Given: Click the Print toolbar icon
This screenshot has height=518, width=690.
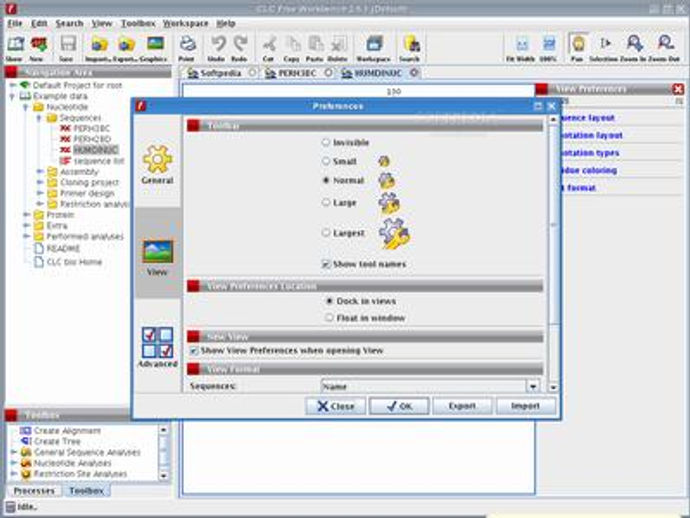Looking at the screenshot, I should point(187,48).
